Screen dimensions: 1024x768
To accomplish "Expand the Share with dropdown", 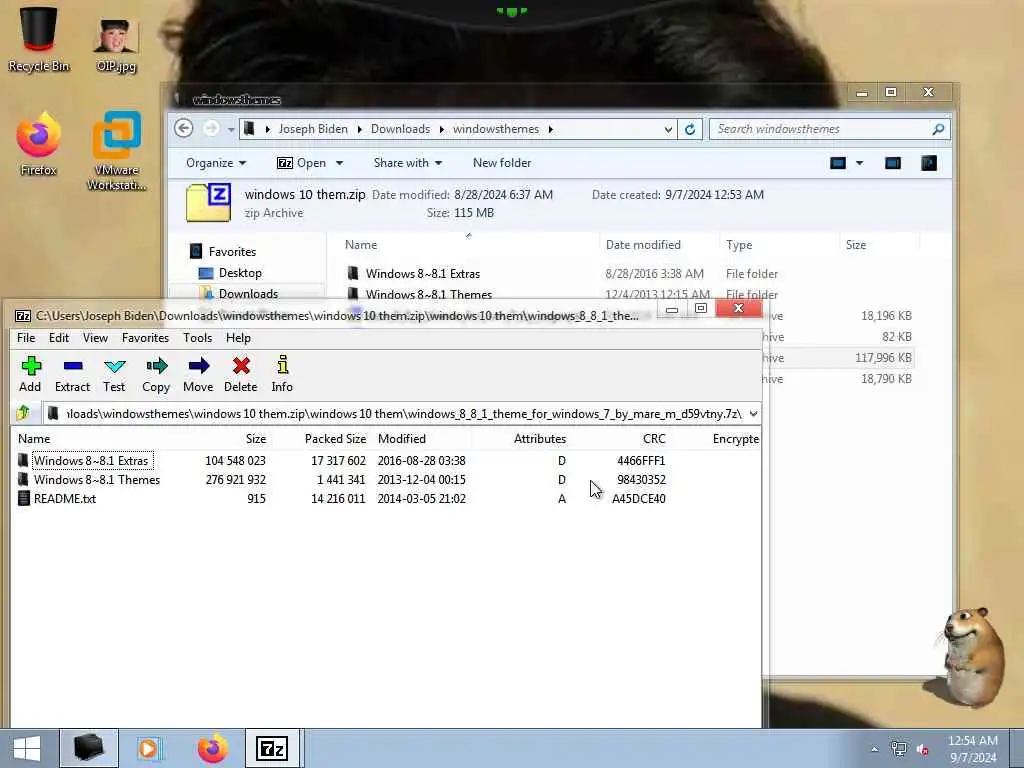I will click(x=408, y=163).
